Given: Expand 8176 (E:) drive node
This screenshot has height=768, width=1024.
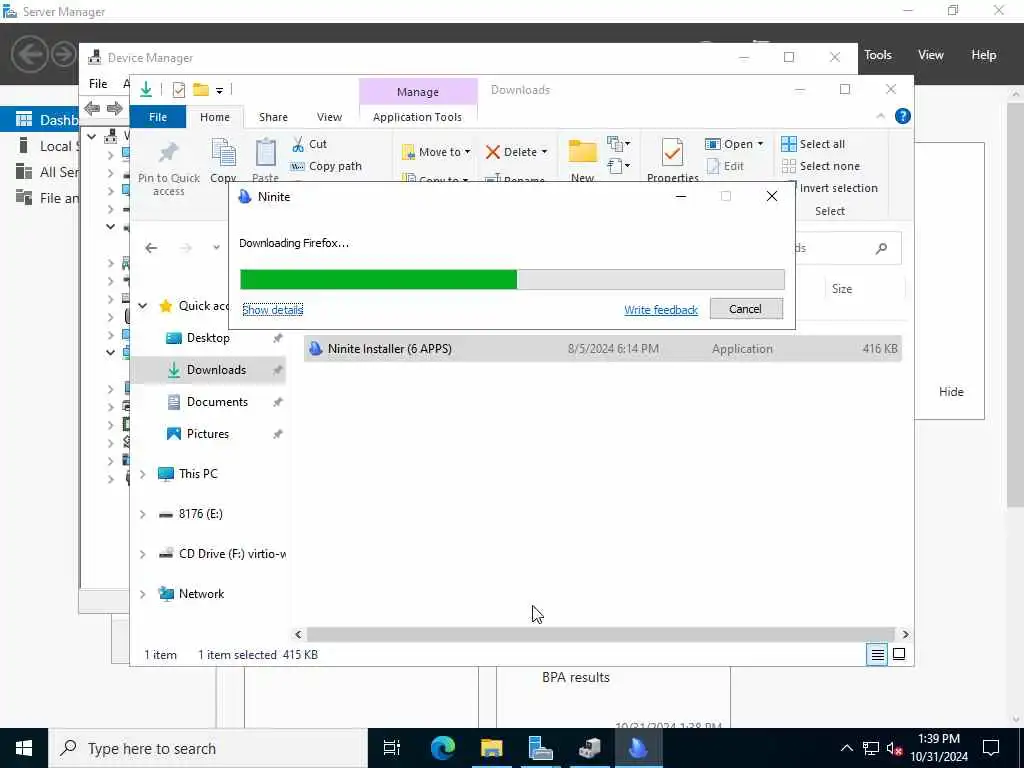Looking at the screenshot, I should point(142,515).
